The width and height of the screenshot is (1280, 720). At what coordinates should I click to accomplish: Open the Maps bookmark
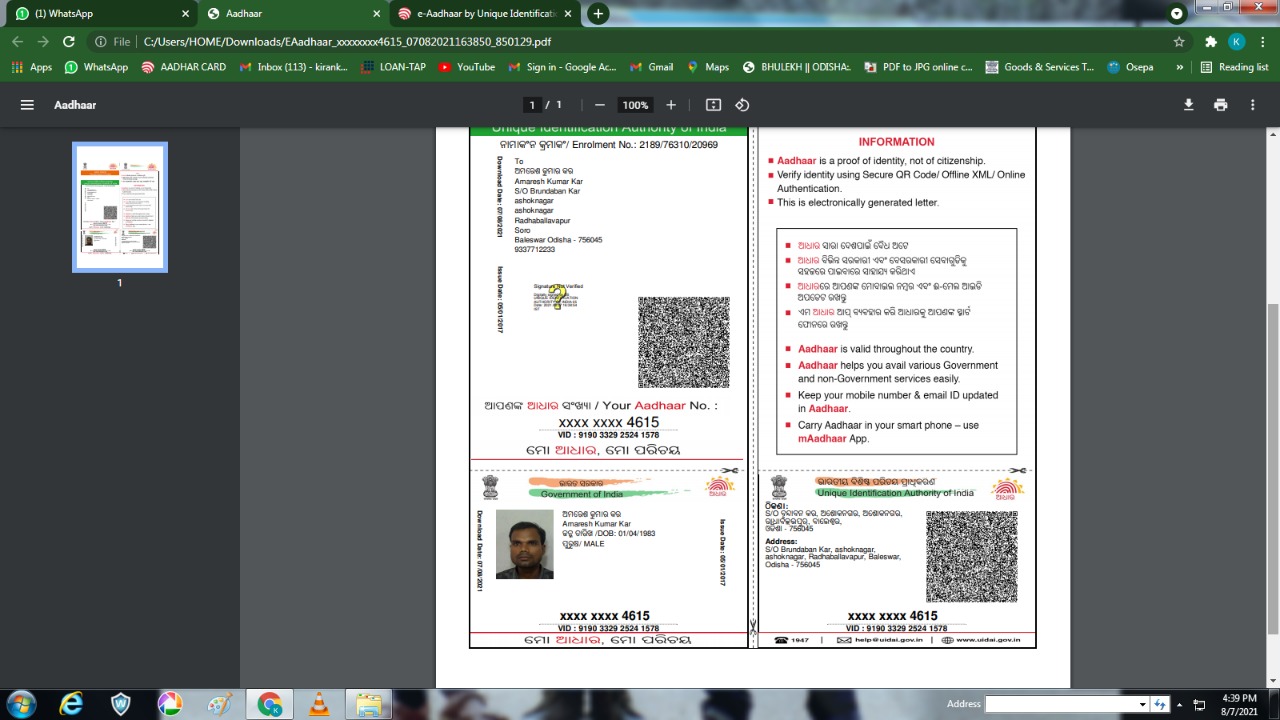(708, 67)
